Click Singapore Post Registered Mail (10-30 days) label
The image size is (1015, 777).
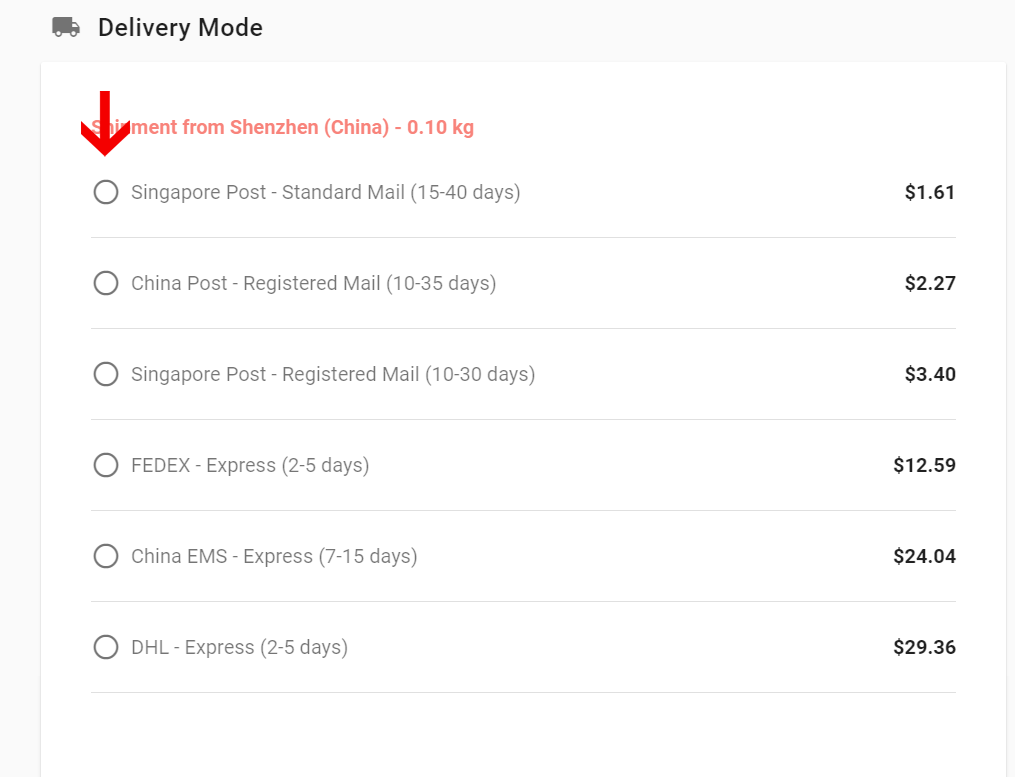pyautogui.click(x=333, y=374)
